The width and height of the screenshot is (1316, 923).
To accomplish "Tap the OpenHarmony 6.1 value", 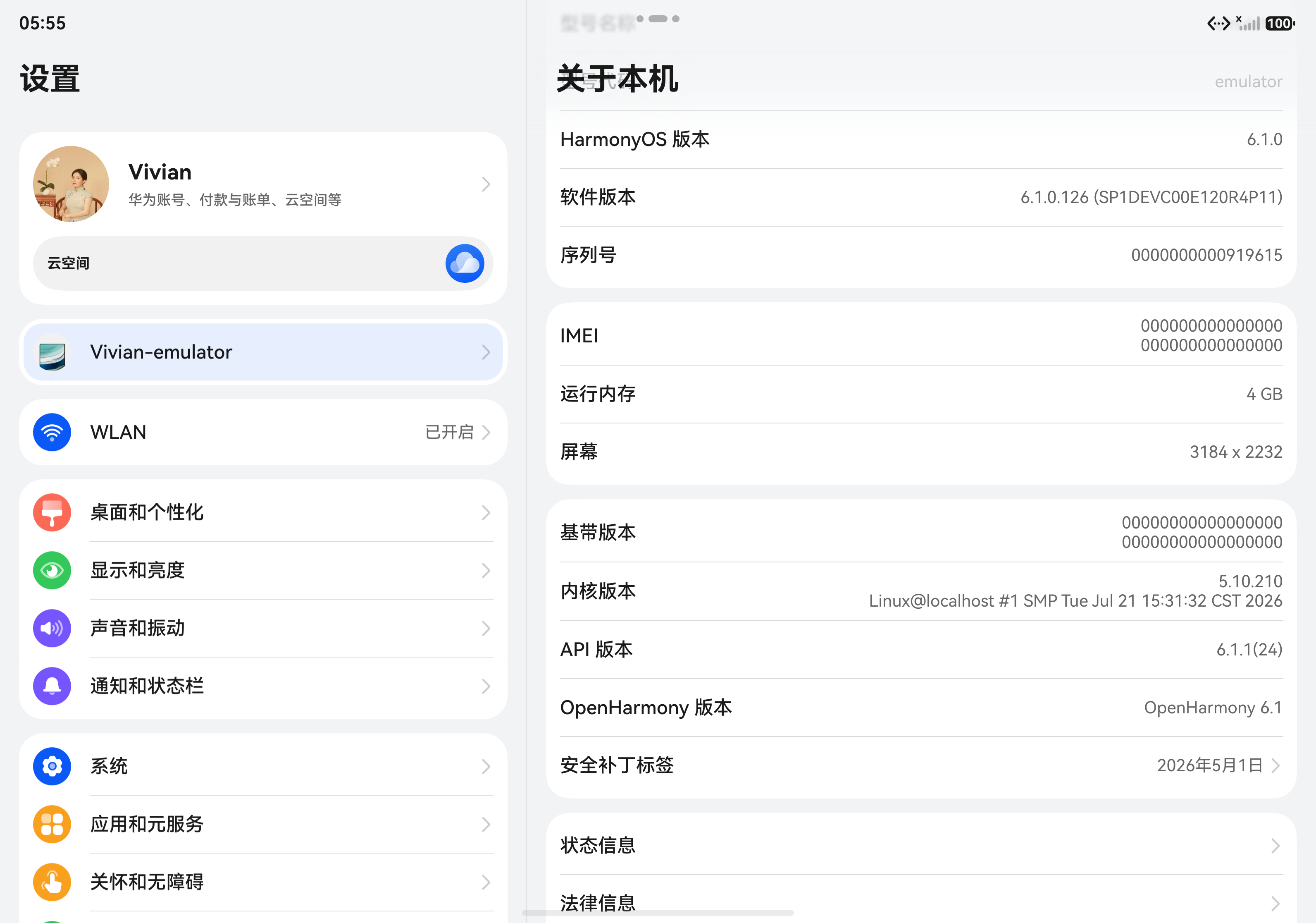I will pyautogui.click(x=1213, y=708).
